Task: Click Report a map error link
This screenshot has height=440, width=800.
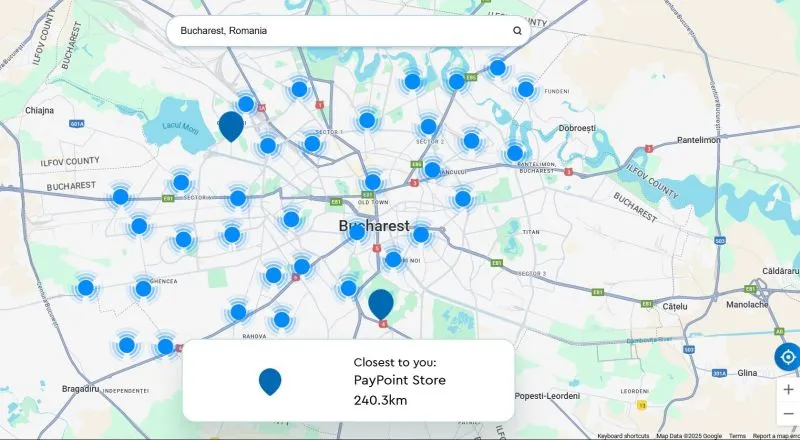Action: pyautogui.click(x=776, y=436)
